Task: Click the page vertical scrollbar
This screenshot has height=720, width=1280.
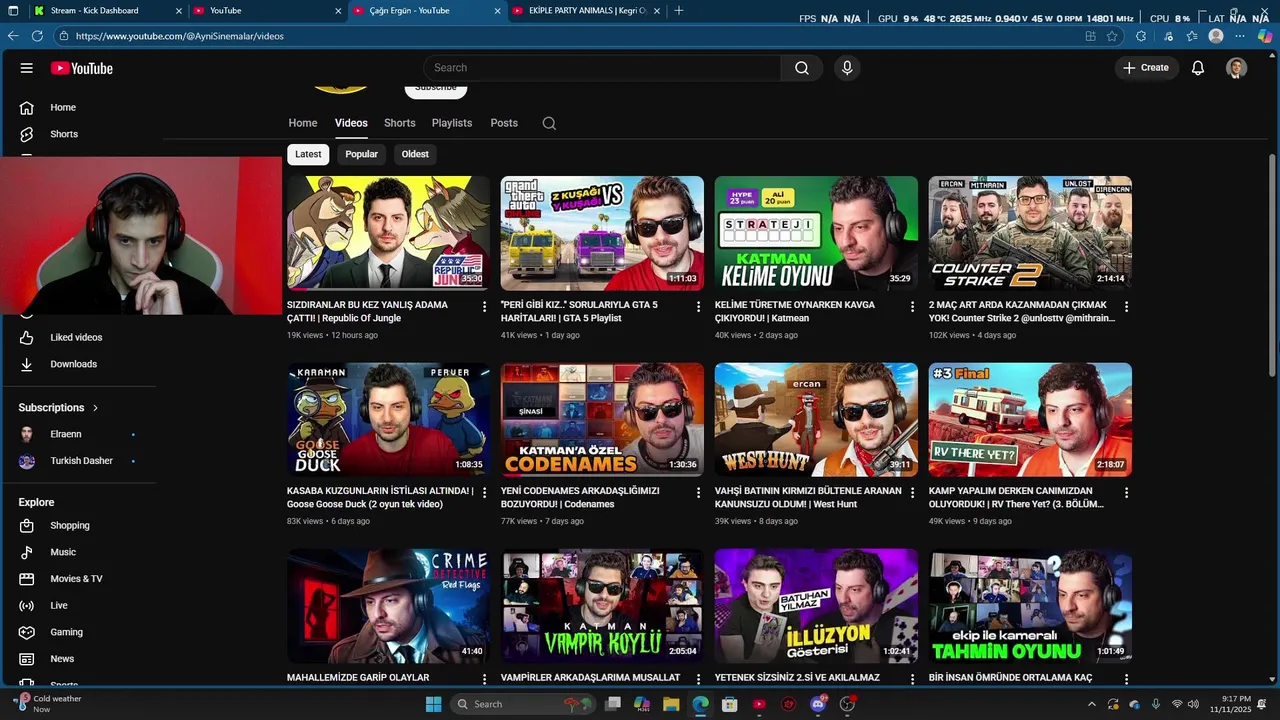Action: coord(1273,265)
